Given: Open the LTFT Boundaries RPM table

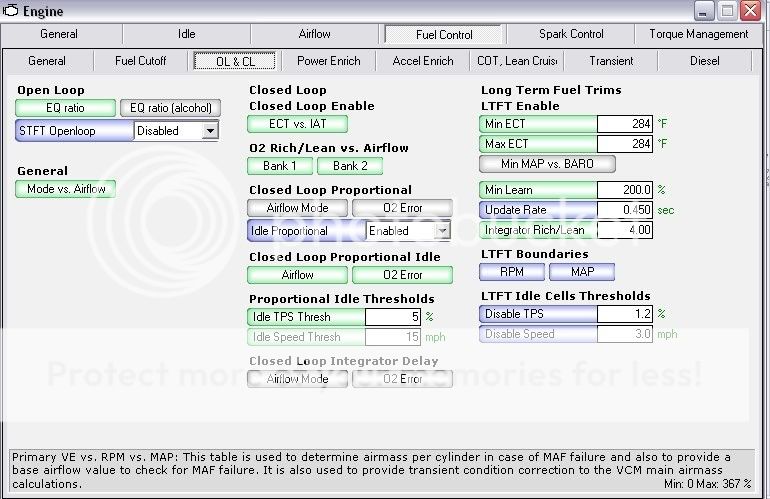Looking at the screenshot, I should pyautogui.click(x=511, y=272).
